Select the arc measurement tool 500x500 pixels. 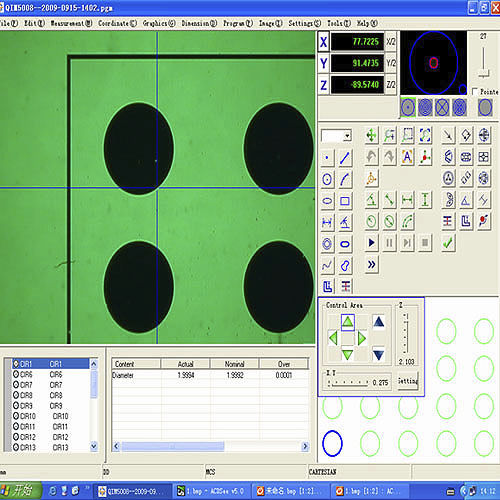pos(345,179)
